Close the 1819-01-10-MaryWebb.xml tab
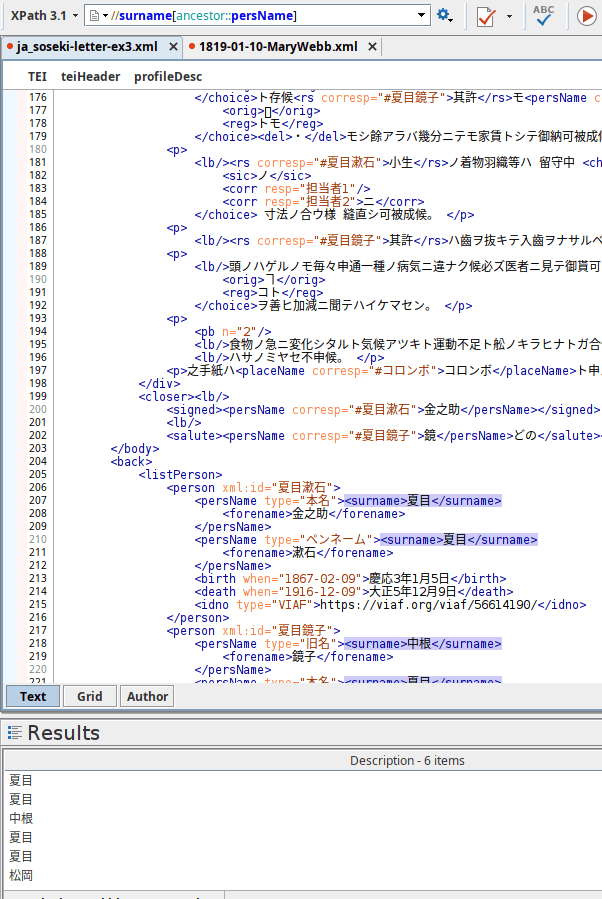The image size is (602, 899). point(372,47)
